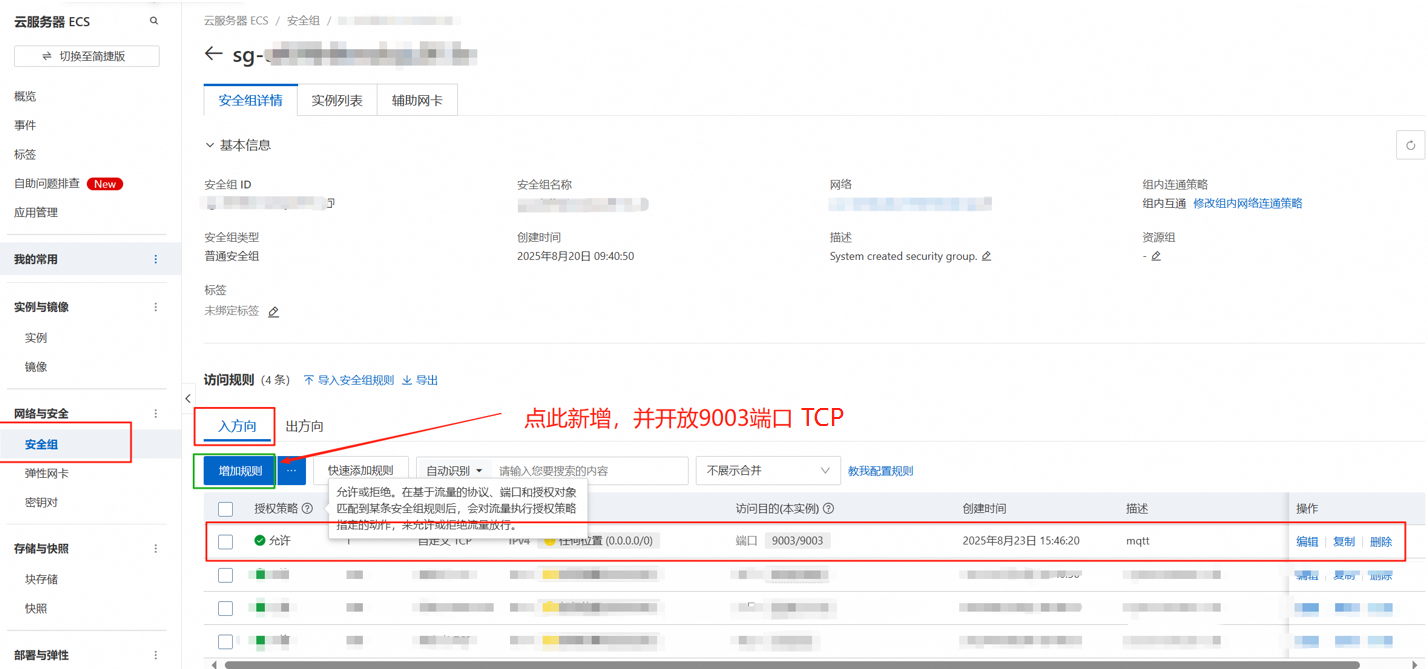Image resolution: width=1428 pixels, height=669 pixels.
Task: Open the help icon beside 授权策略
Action: (307, 509)
